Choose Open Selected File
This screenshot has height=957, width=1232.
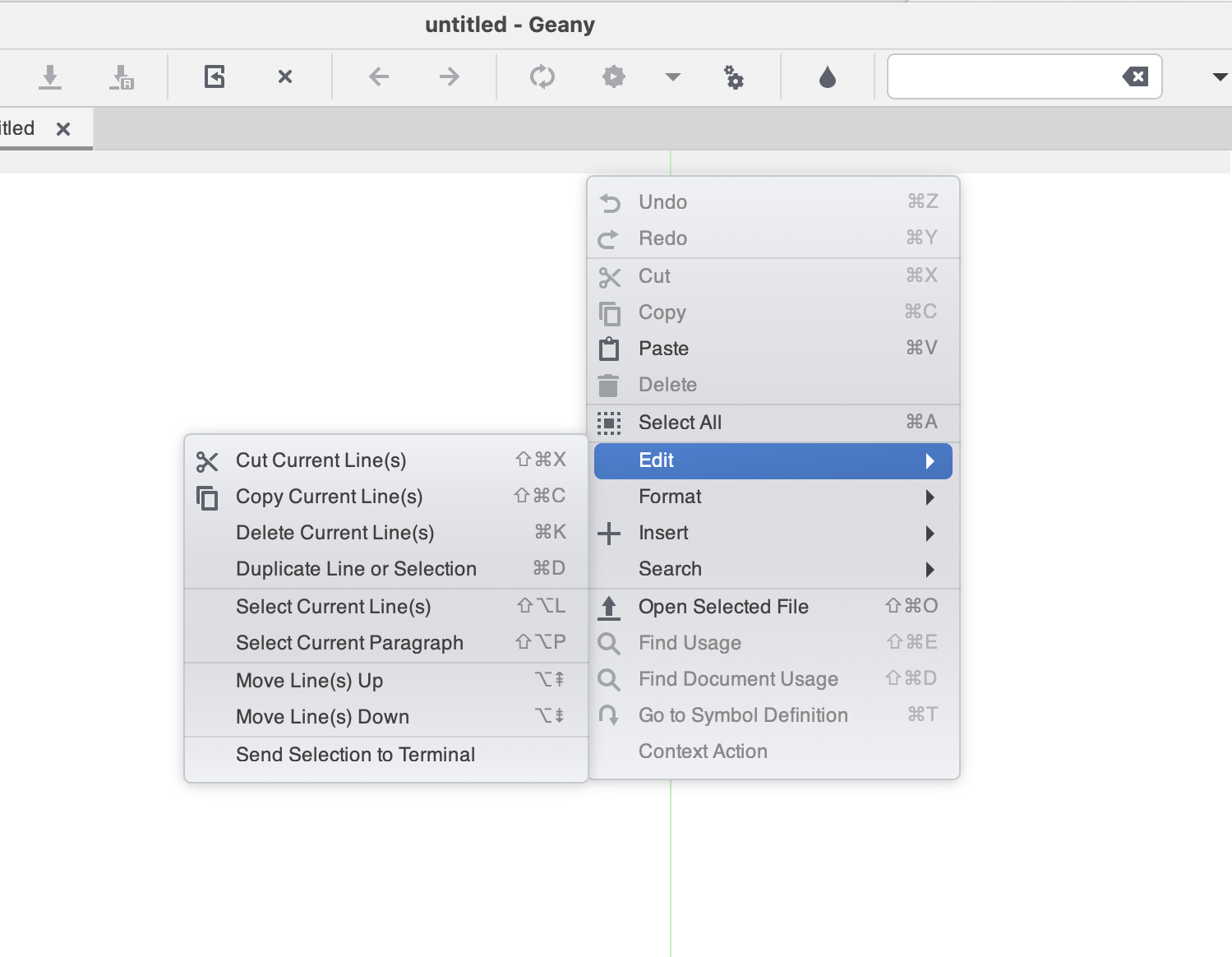(x=773, y=607)
